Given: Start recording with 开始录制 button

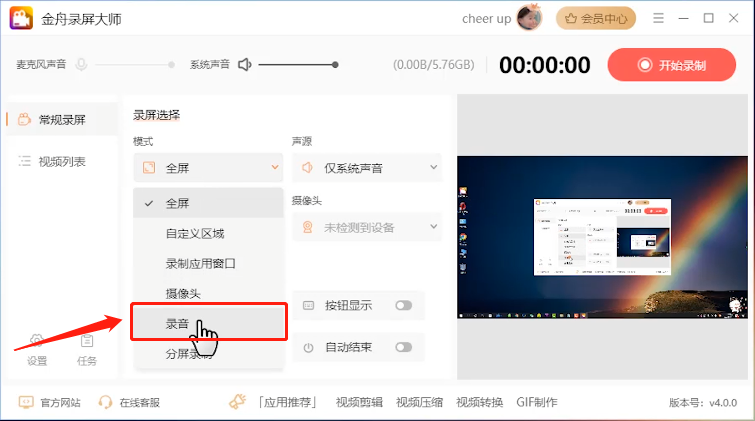Looking at the screenshot, I should point(671,65).
